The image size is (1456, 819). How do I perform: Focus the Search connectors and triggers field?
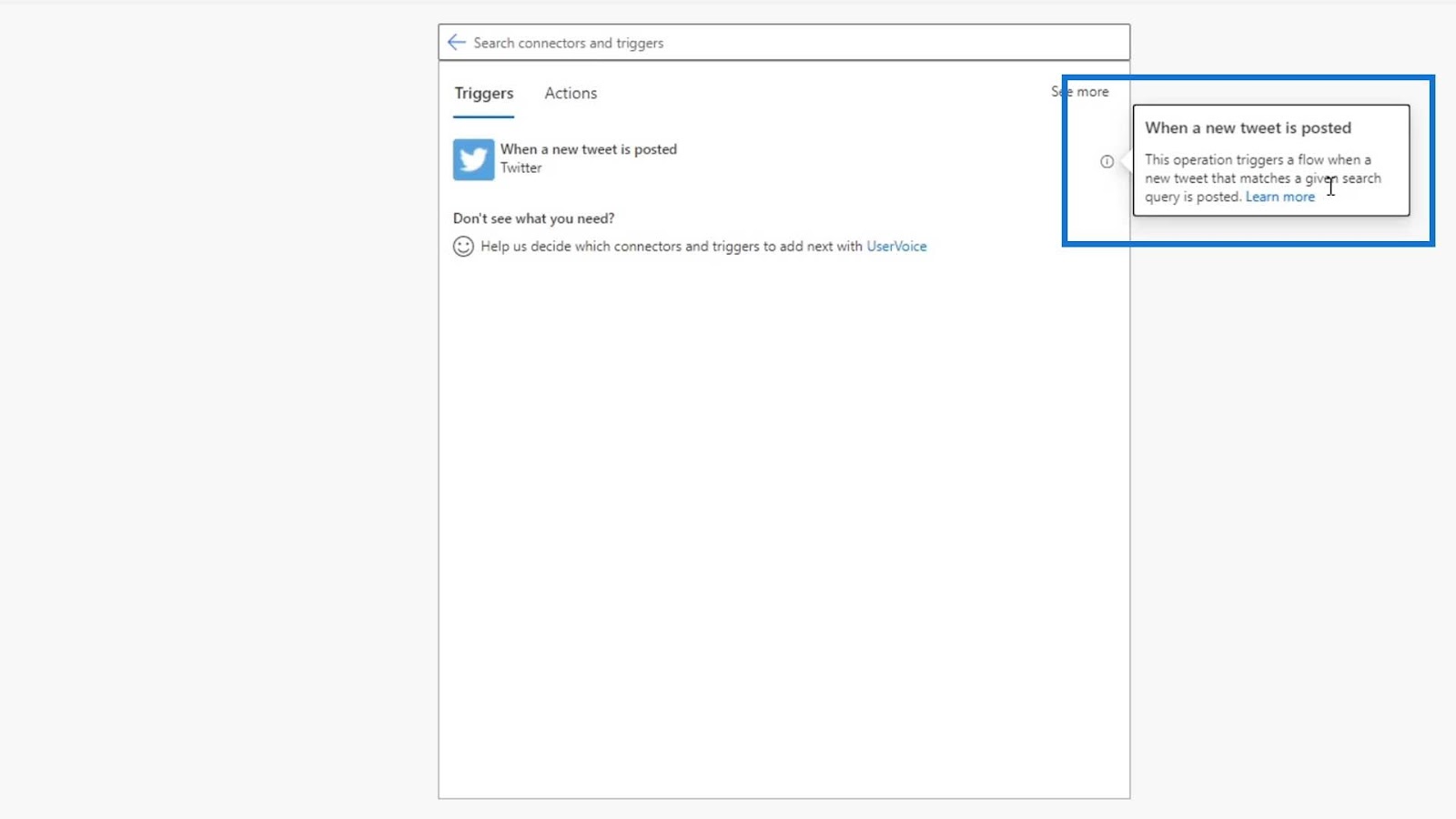(784, 43)
